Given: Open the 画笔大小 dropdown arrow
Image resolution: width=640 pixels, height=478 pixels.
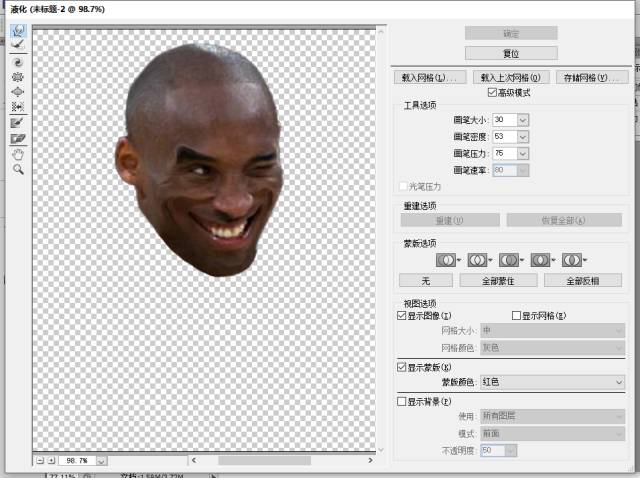Looking at the screenshot, I should (x=523, y=120).
